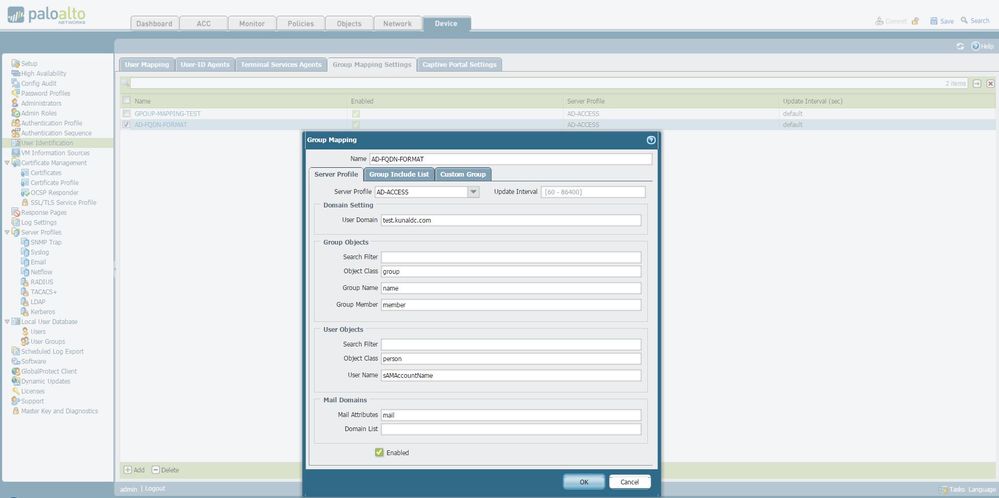The width and height of the screenshot is (999, 498).
Task: Click the help icon in Group Mapping dialog
Action: [651, 140]
